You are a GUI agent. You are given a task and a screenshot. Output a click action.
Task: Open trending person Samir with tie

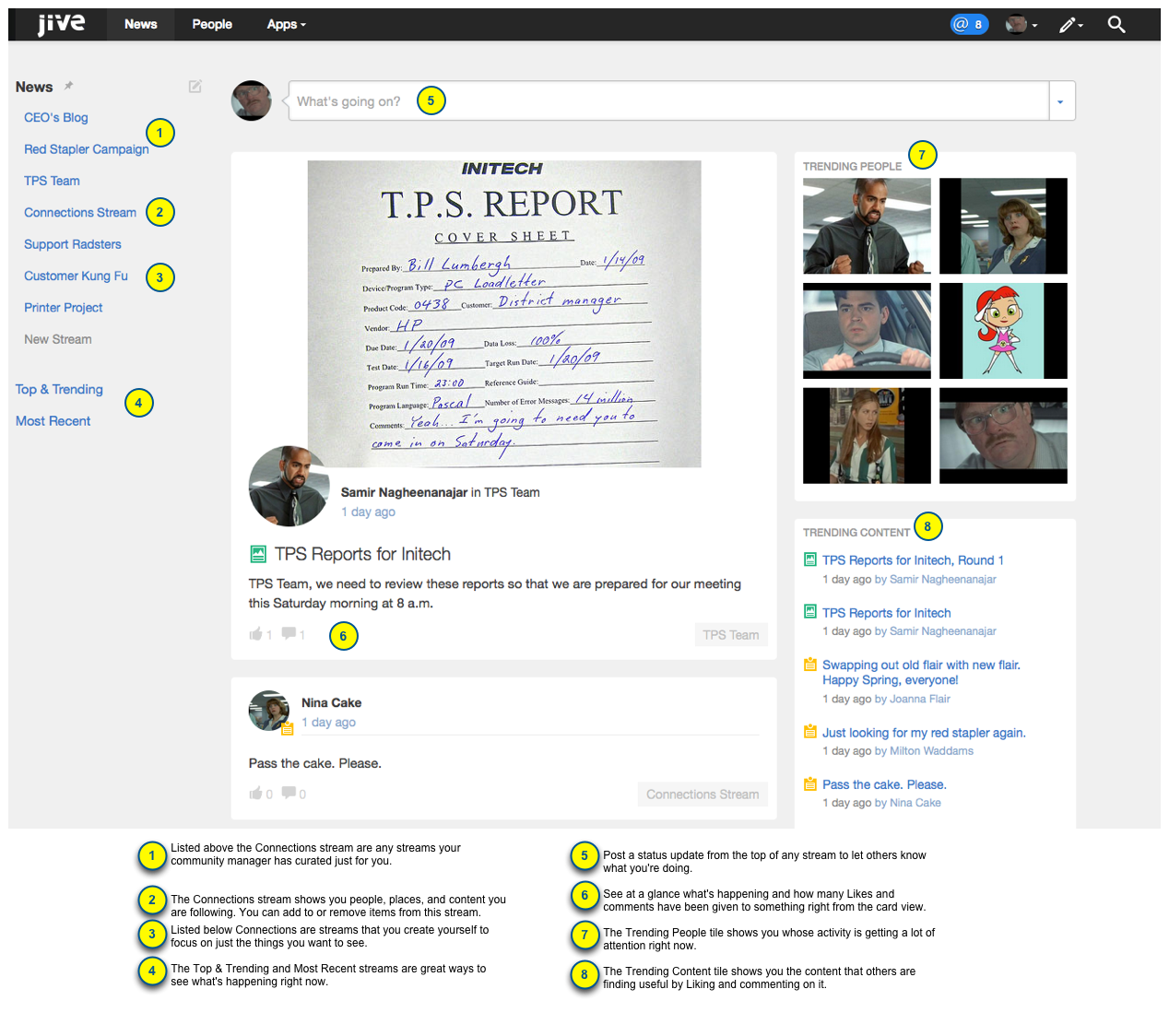(x=867, y=226)
